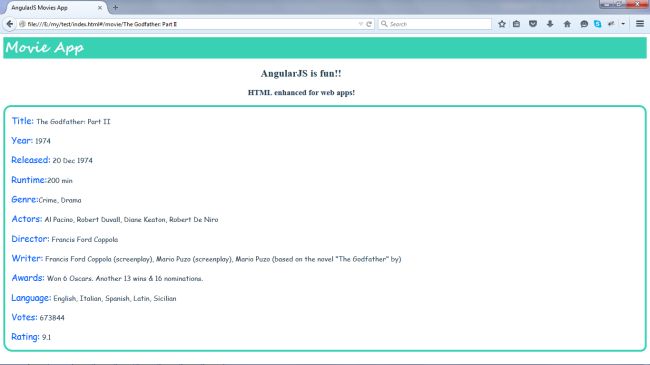
Task: Click the browser Back arrow button
Action: (x=10, y=24)
